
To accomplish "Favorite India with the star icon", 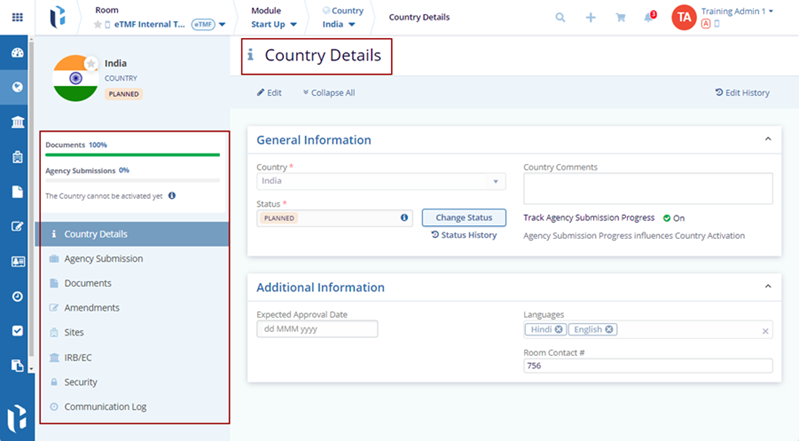I will [x=91, y=63].
